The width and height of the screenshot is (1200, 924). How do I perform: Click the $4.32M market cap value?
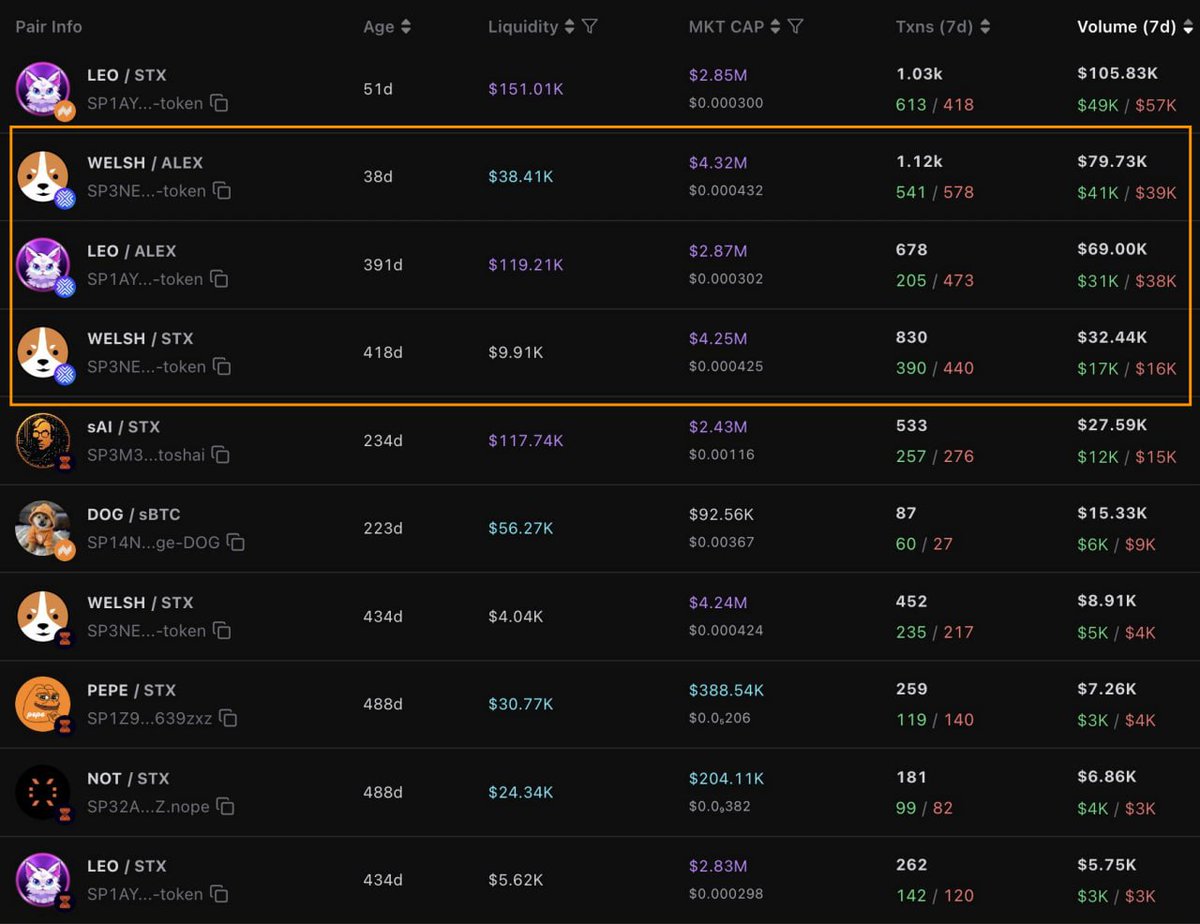[x=718, y=163]
